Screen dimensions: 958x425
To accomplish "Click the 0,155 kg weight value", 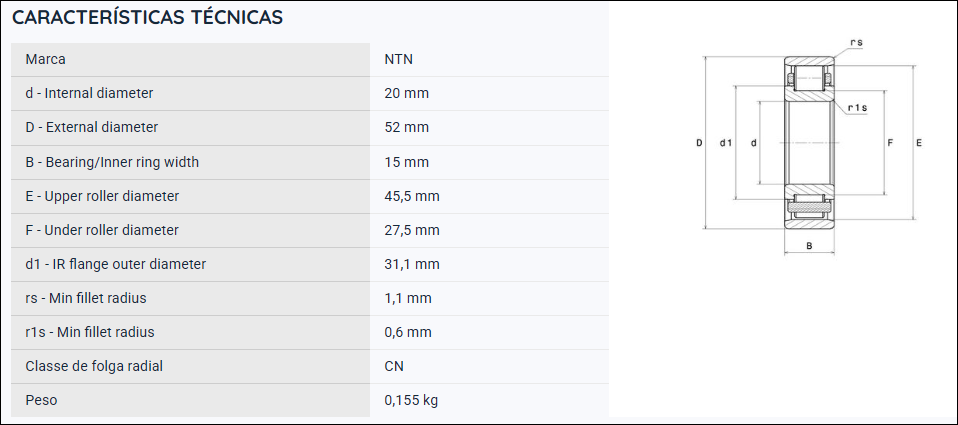I will click(411, 401).
